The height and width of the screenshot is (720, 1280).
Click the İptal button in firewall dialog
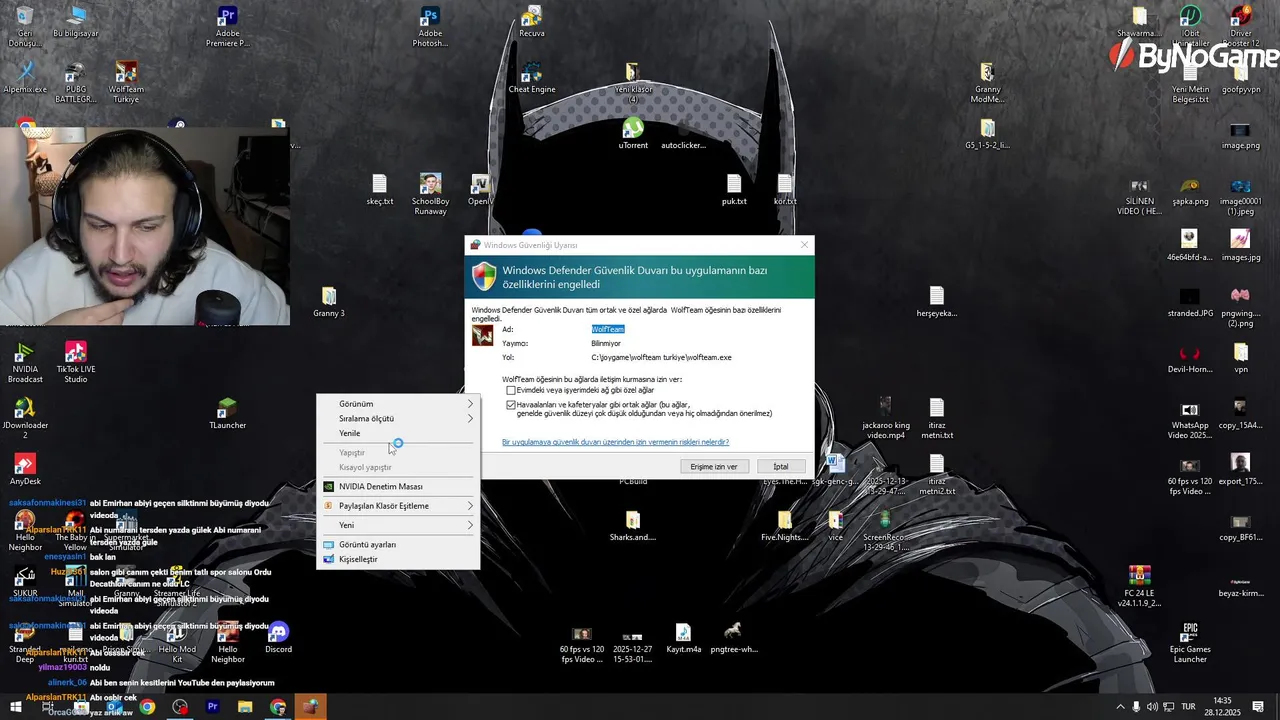coord(780,466)
